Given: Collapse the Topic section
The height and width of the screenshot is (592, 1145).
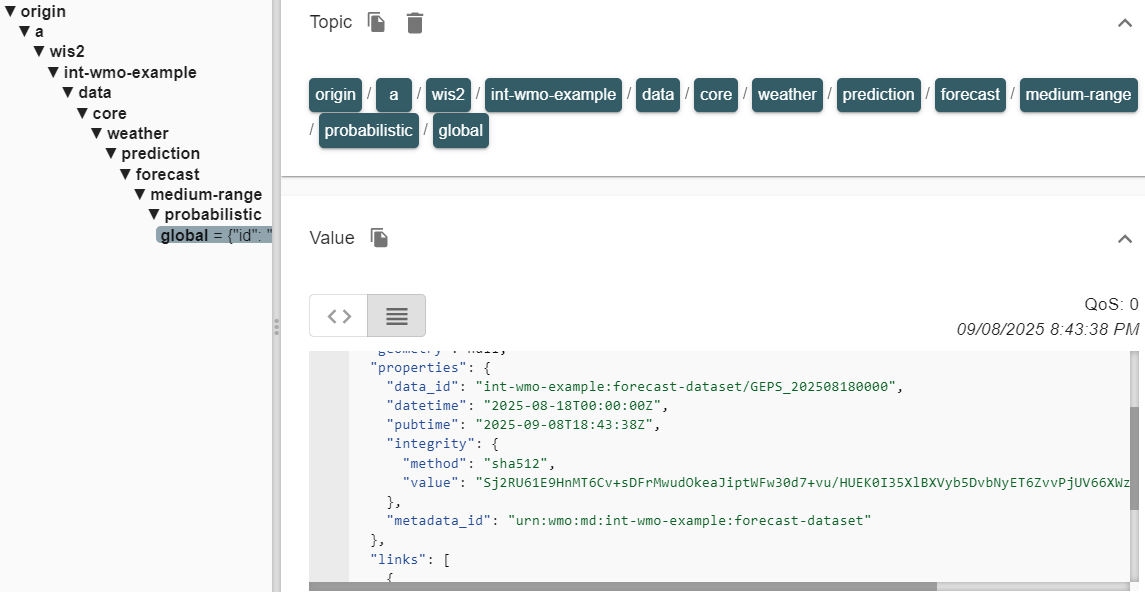Looking at the screenshot, I should [x=1125, y=23].
